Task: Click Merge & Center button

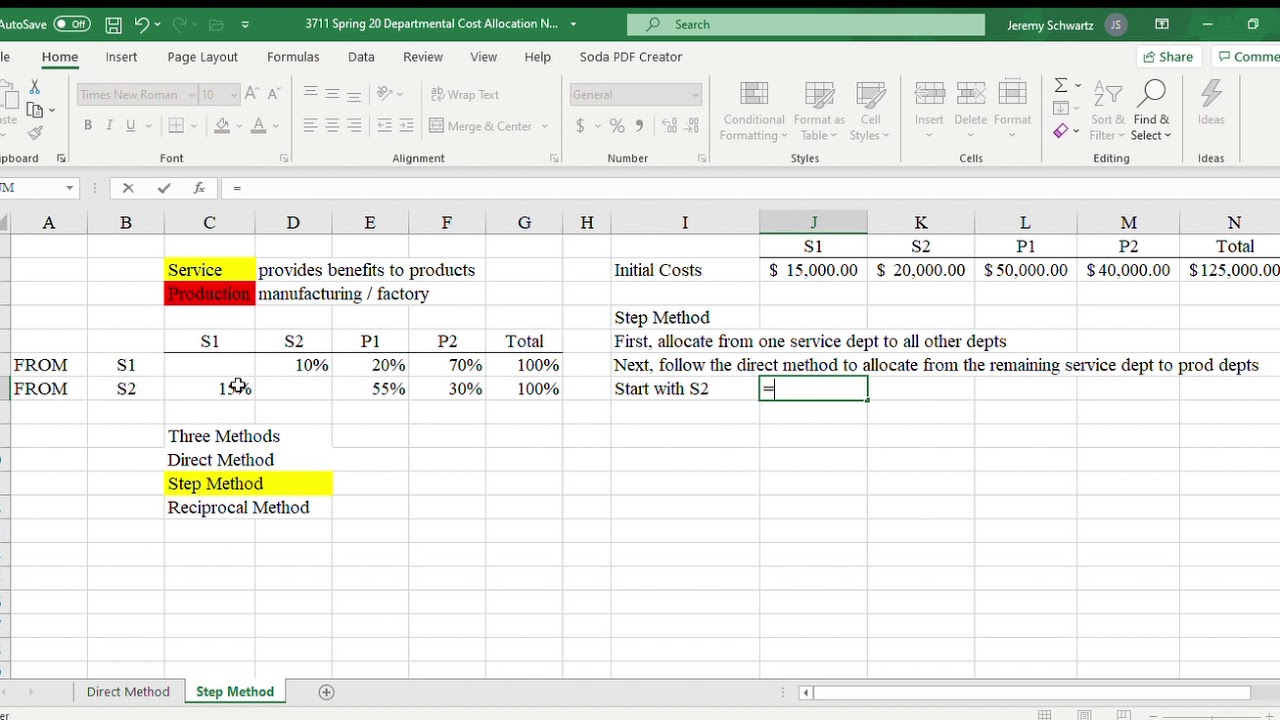Action: click(x=481, y=126)
